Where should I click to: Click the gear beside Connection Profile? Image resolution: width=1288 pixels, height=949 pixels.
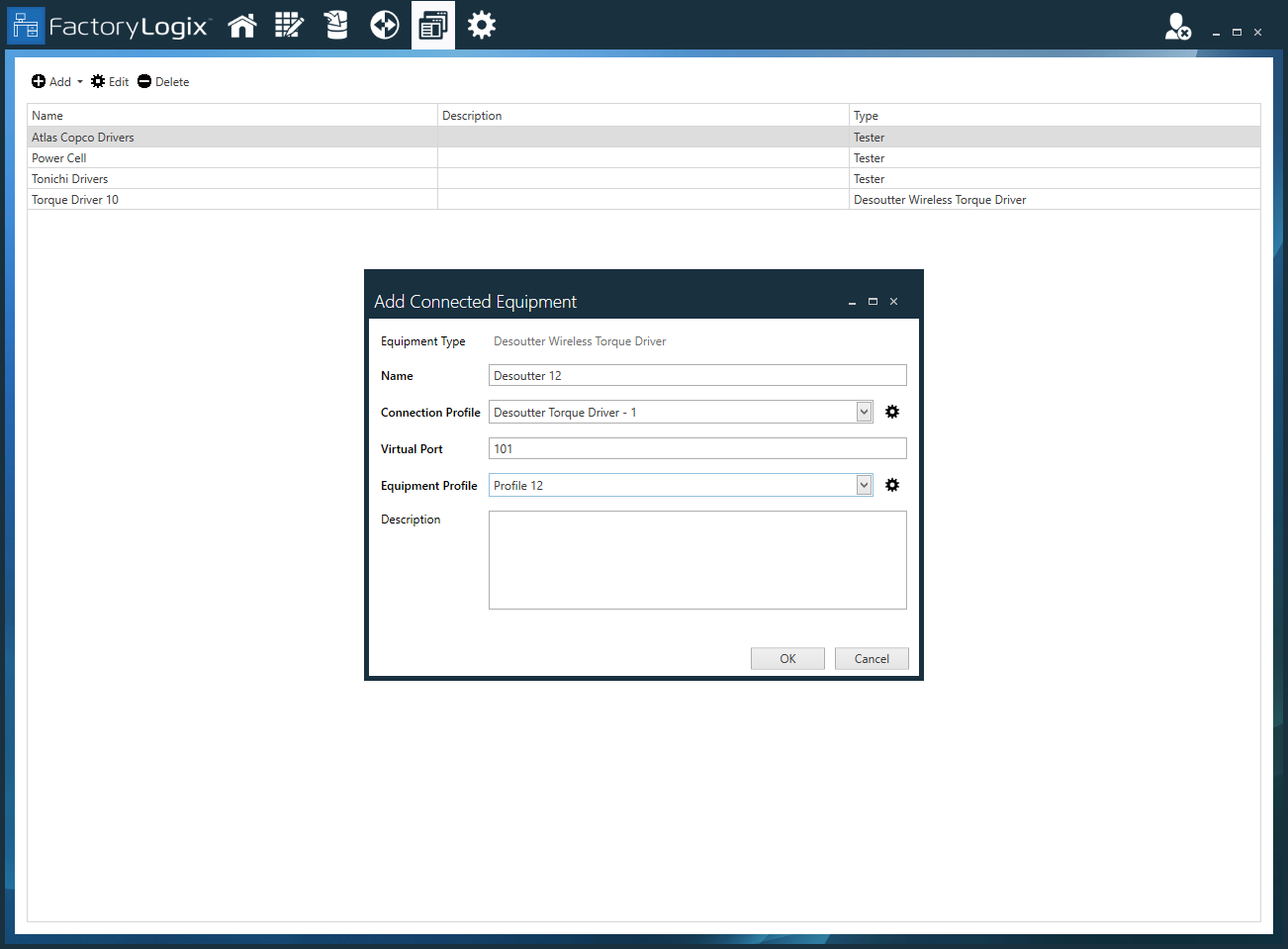click(892, 411)
